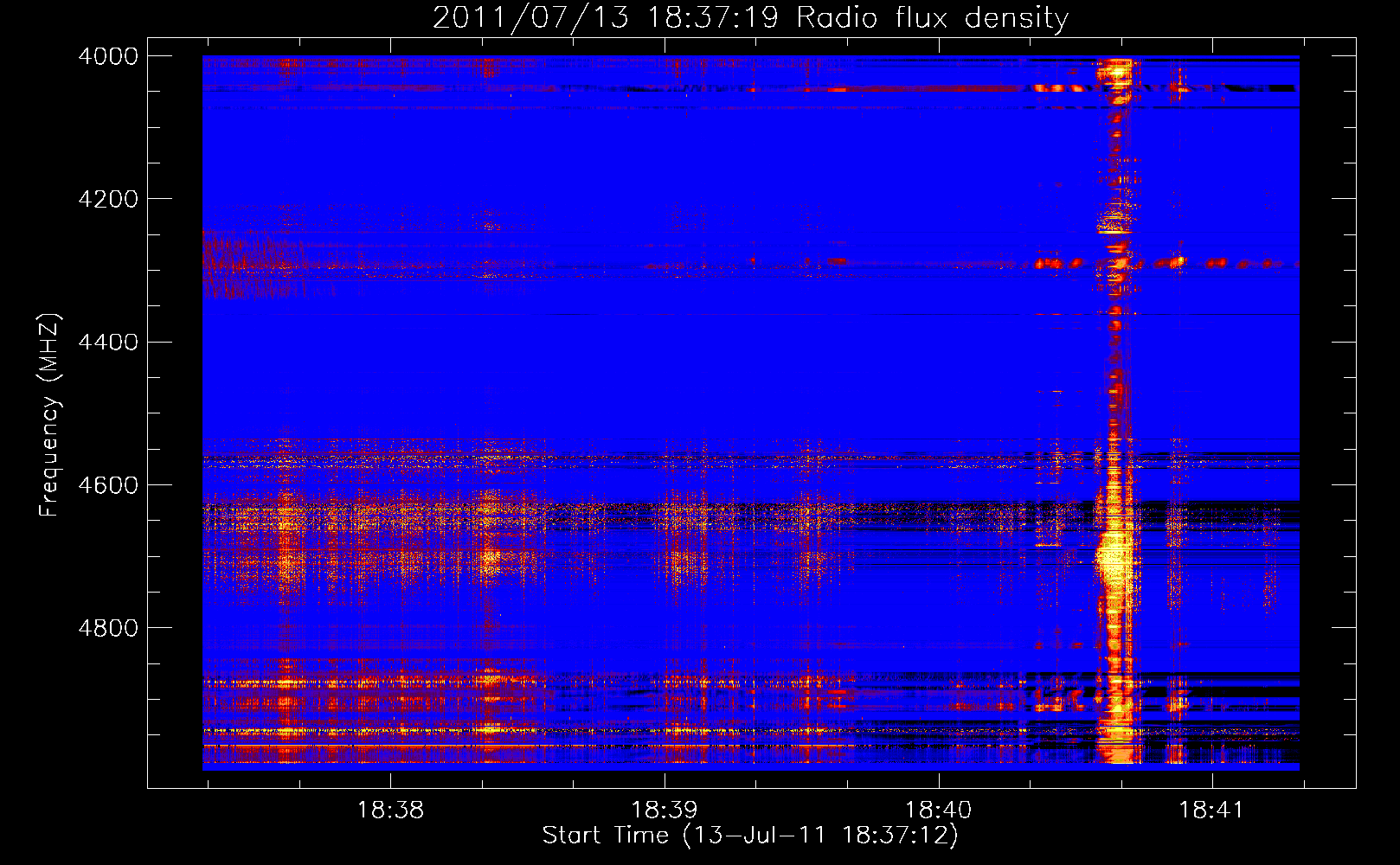This screenshot has width=1400, height=865.
Task: Click the 4200 frequency axis label
Action: click(108, 199)
